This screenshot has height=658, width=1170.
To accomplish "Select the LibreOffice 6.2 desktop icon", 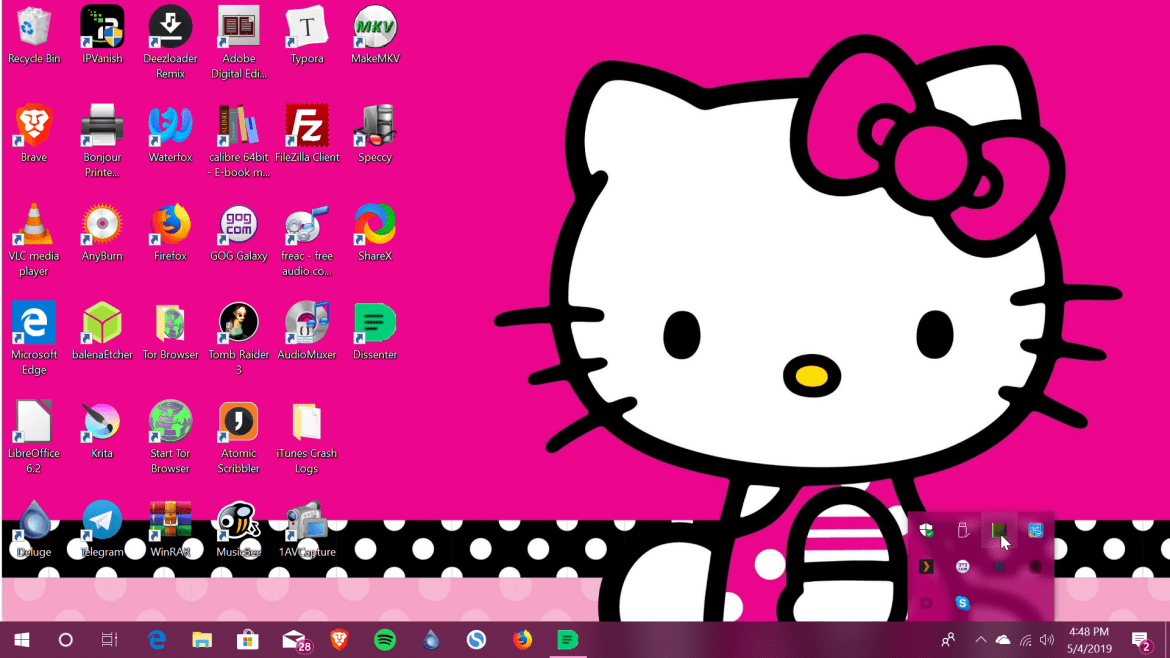I will click(x=34, y=436).
